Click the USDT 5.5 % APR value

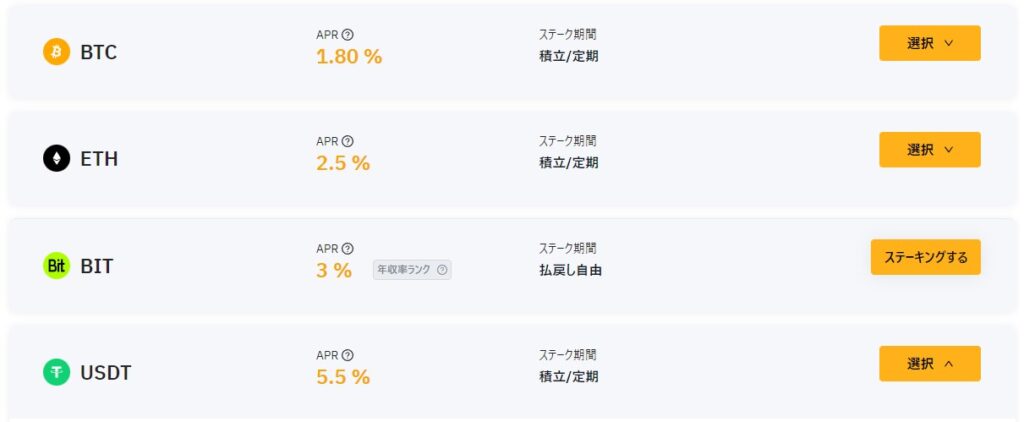343,377
